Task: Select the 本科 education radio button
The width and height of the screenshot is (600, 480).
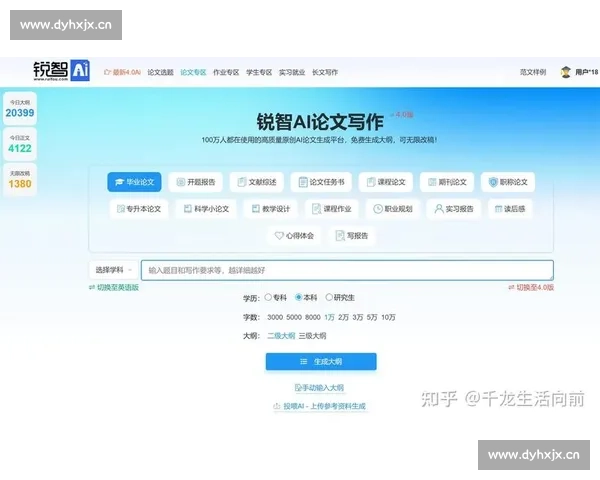Action: pyautogui.click(x=298, y=298)
